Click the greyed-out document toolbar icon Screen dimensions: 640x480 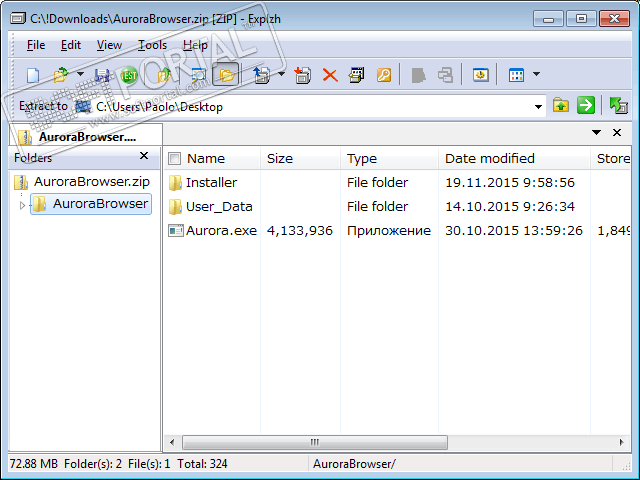pos(418,75)
